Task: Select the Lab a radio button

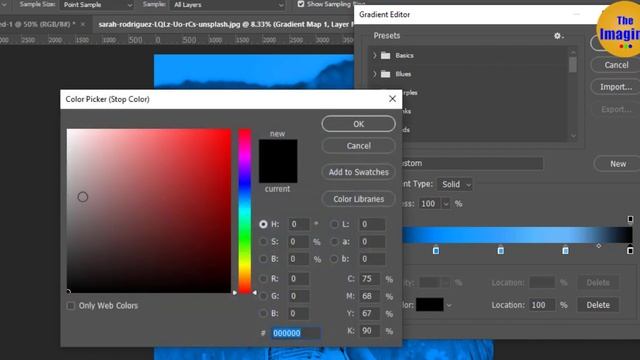Action: click(334, 242)
